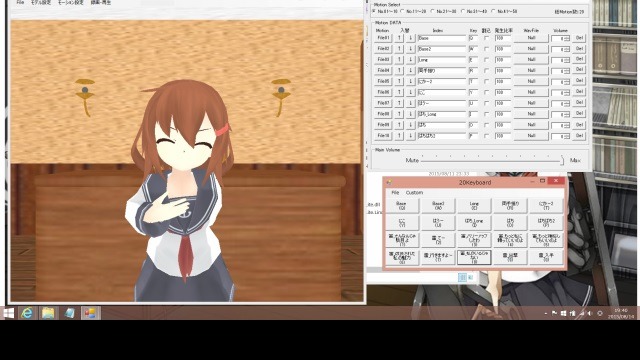Image resolution: width=640 pixels, height=360 pixels.
Task: Click the Main Volume slider handle
Action: tap(562, 160)
